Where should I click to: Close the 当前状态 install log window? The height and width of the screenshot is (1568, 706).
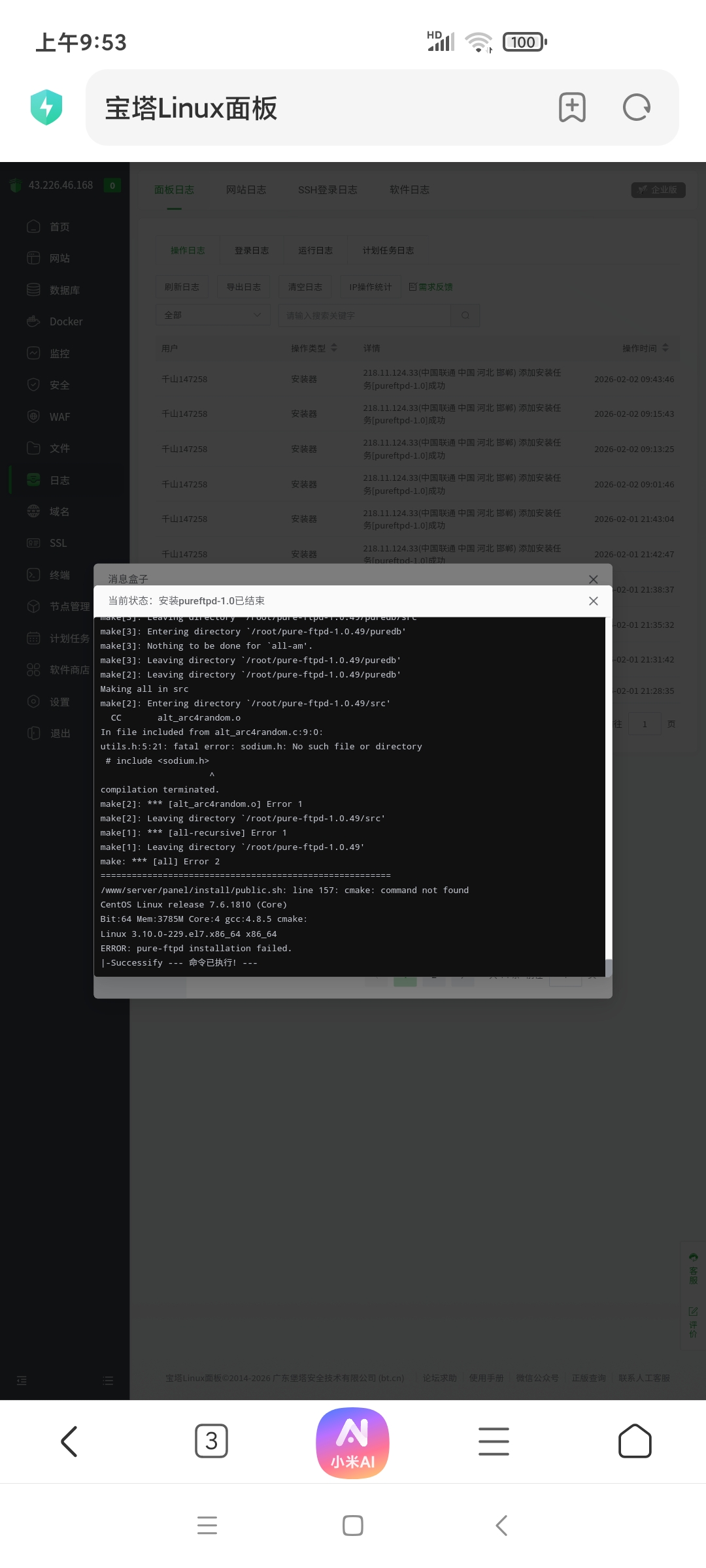pos(593,601)
